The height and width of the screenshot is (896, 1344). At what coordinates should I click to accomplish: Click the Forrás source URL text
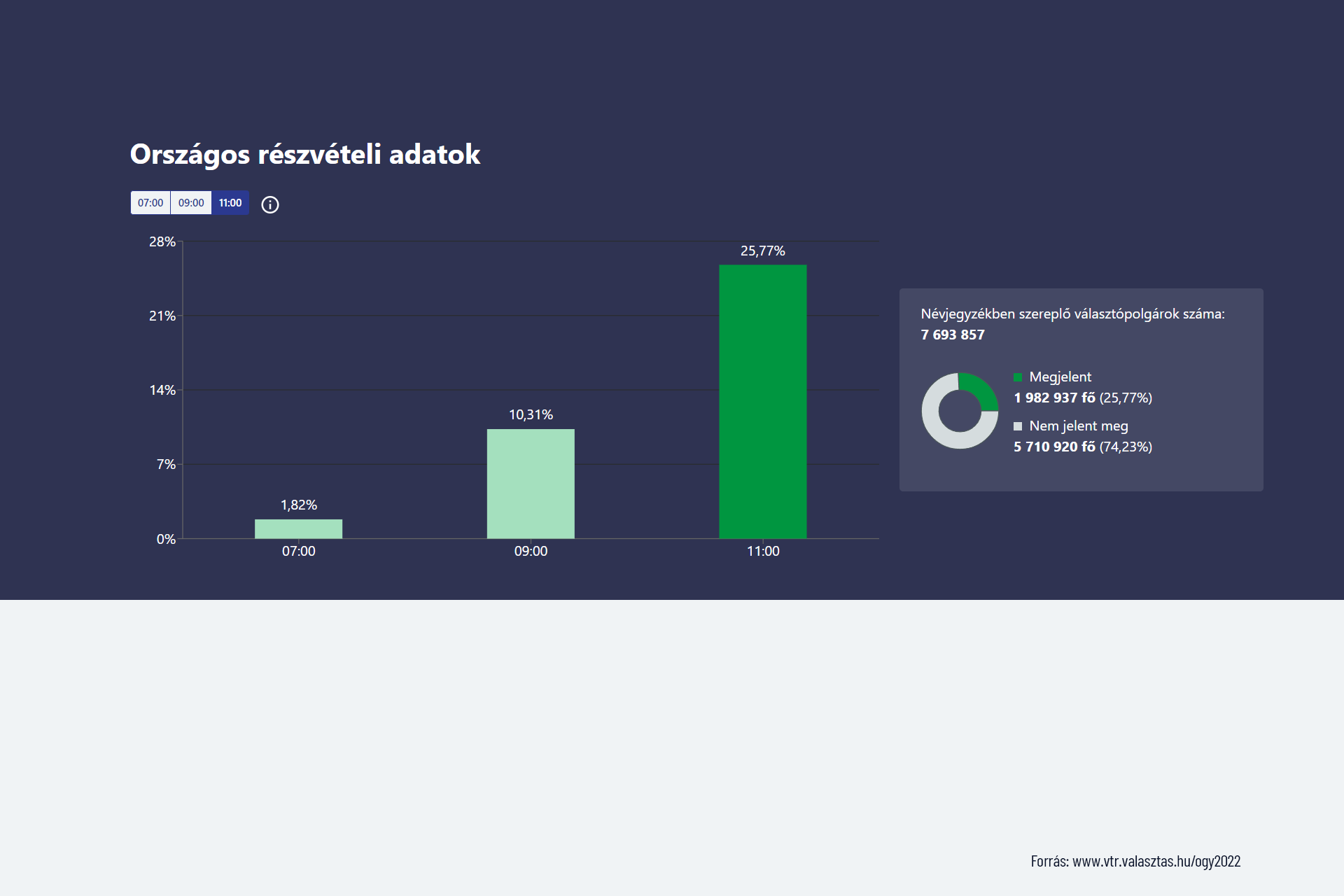(x=1135, y=861)
